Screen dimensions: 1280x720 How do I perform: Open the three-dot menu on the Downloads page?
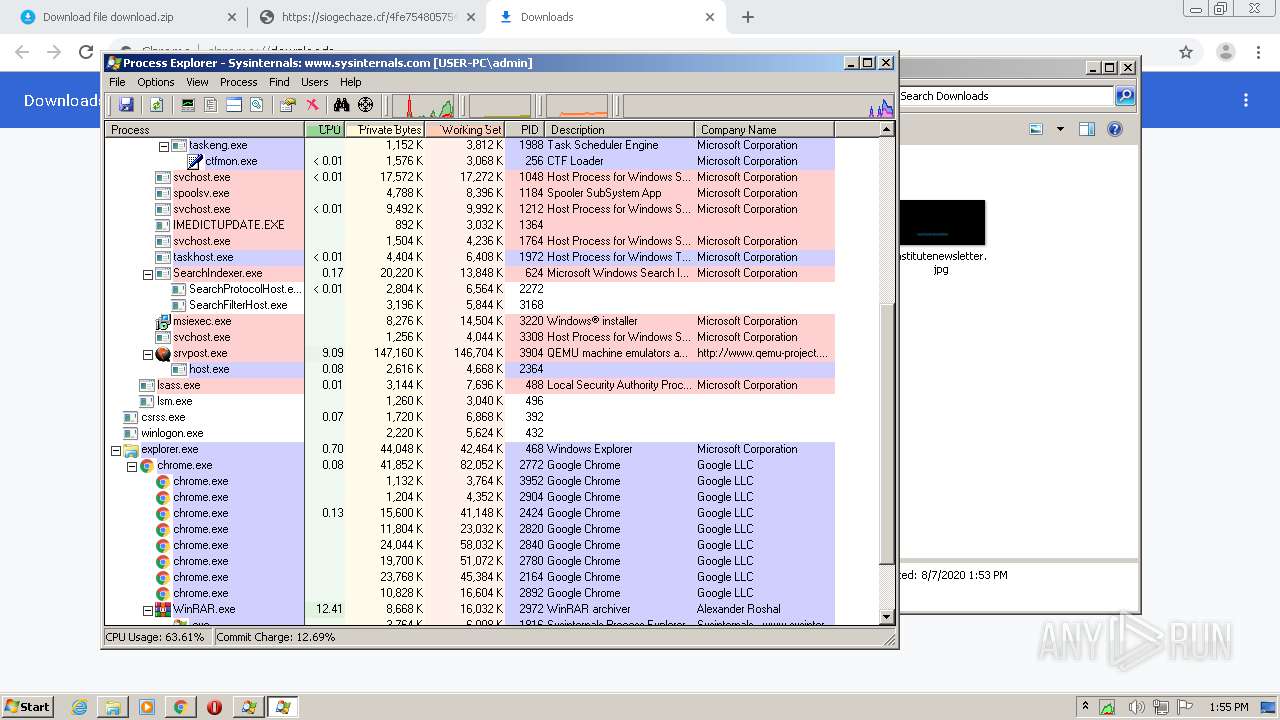point(1246,100)
